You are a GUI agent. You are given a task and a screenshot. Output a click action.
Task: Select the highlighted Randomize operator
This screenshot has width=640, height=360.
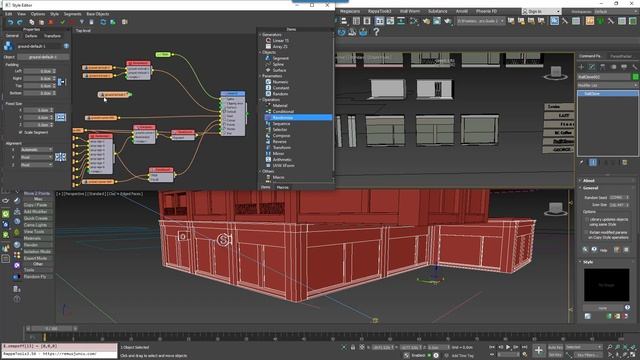(298, 118)
